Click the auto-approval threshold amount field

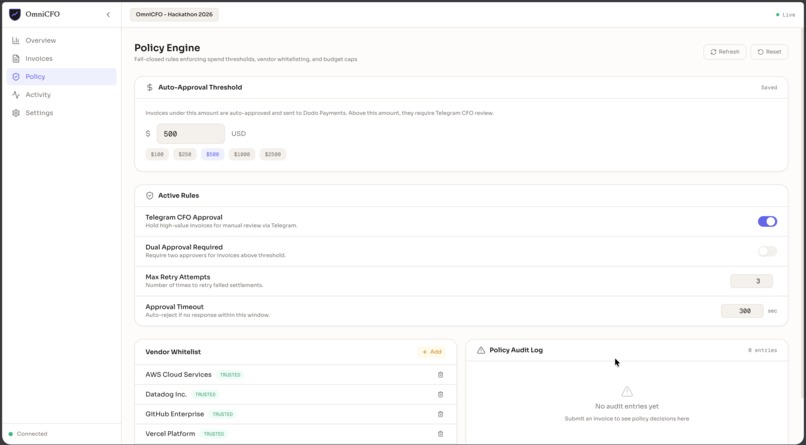pyautogui.click(x=191, y=134)
